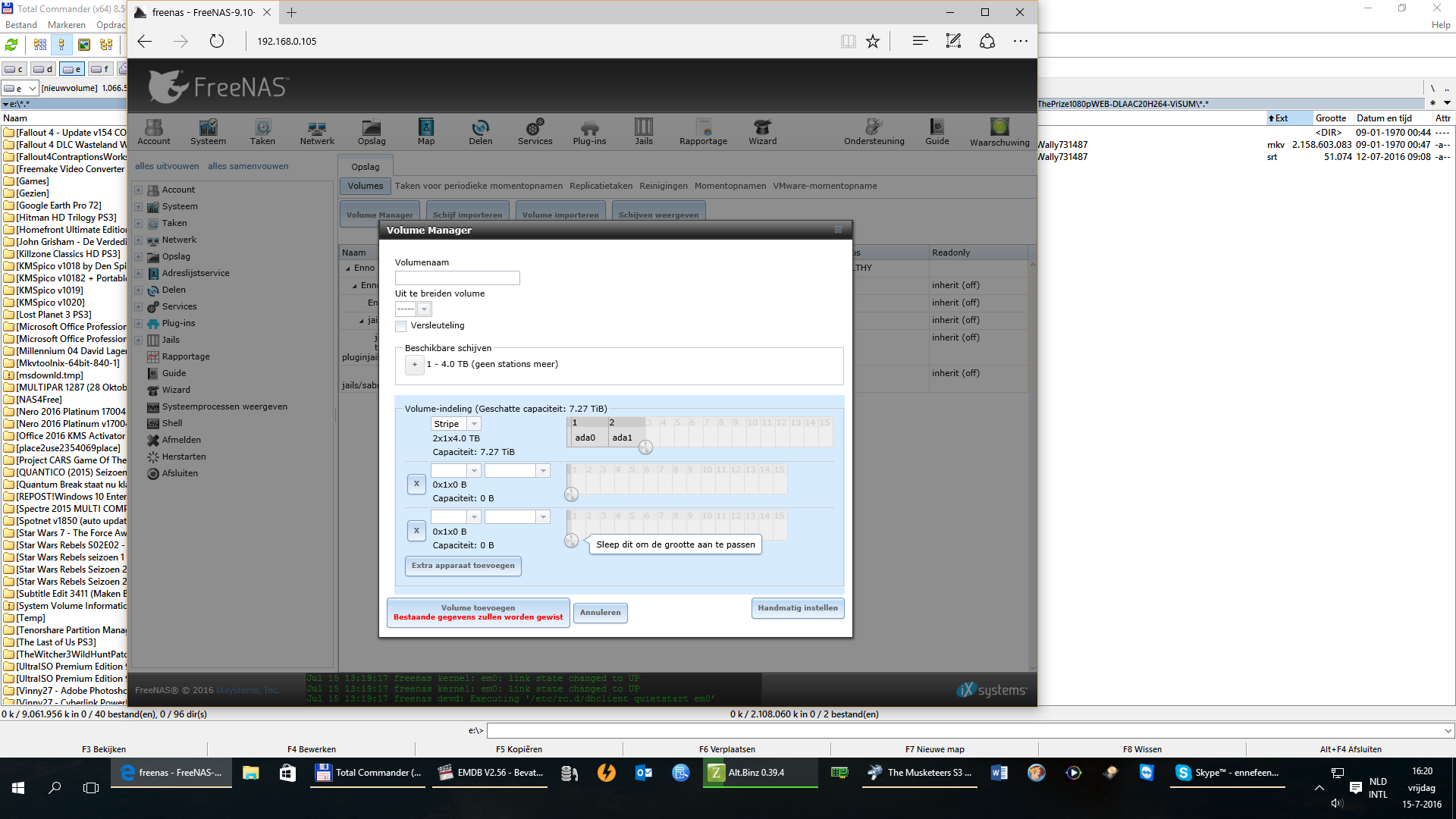Image resolution: width=1456 pixels, height=819 pixels.
Task: Open the Replicatietaken tab
Action: click(x=601, y=186)
